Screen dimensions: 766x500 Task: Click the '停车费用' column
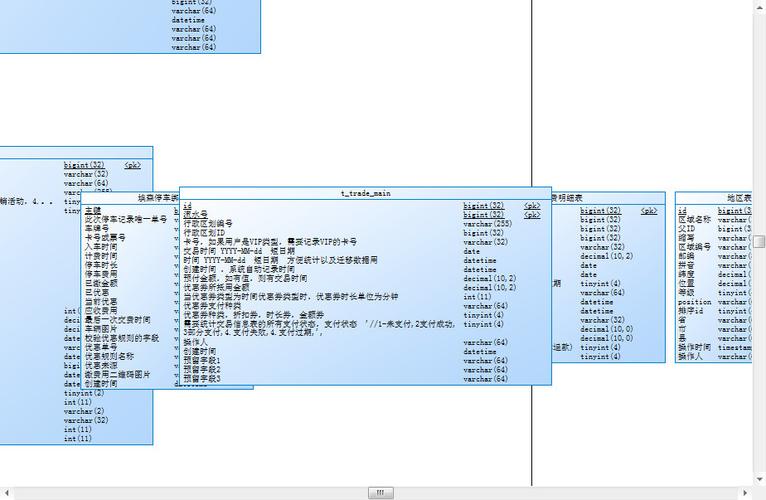click(101, 274)
